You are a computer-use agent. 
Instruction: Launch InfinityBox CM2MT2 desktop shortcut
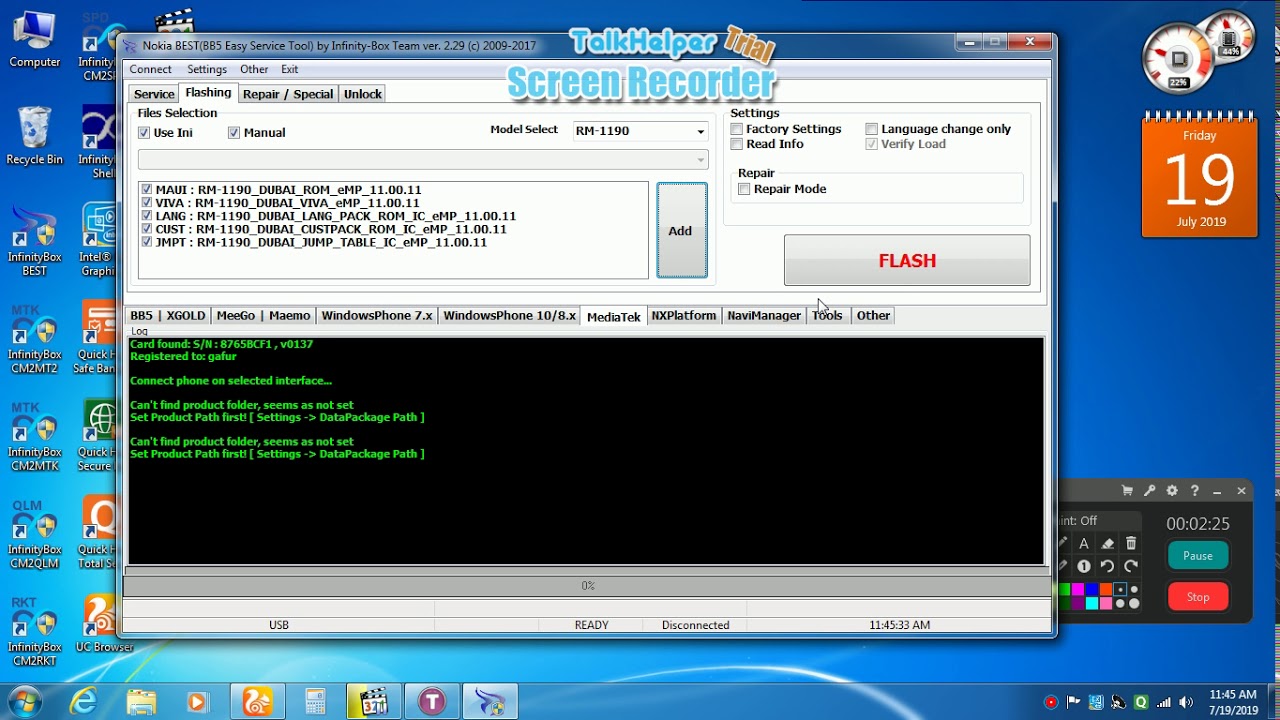point(34,341)
